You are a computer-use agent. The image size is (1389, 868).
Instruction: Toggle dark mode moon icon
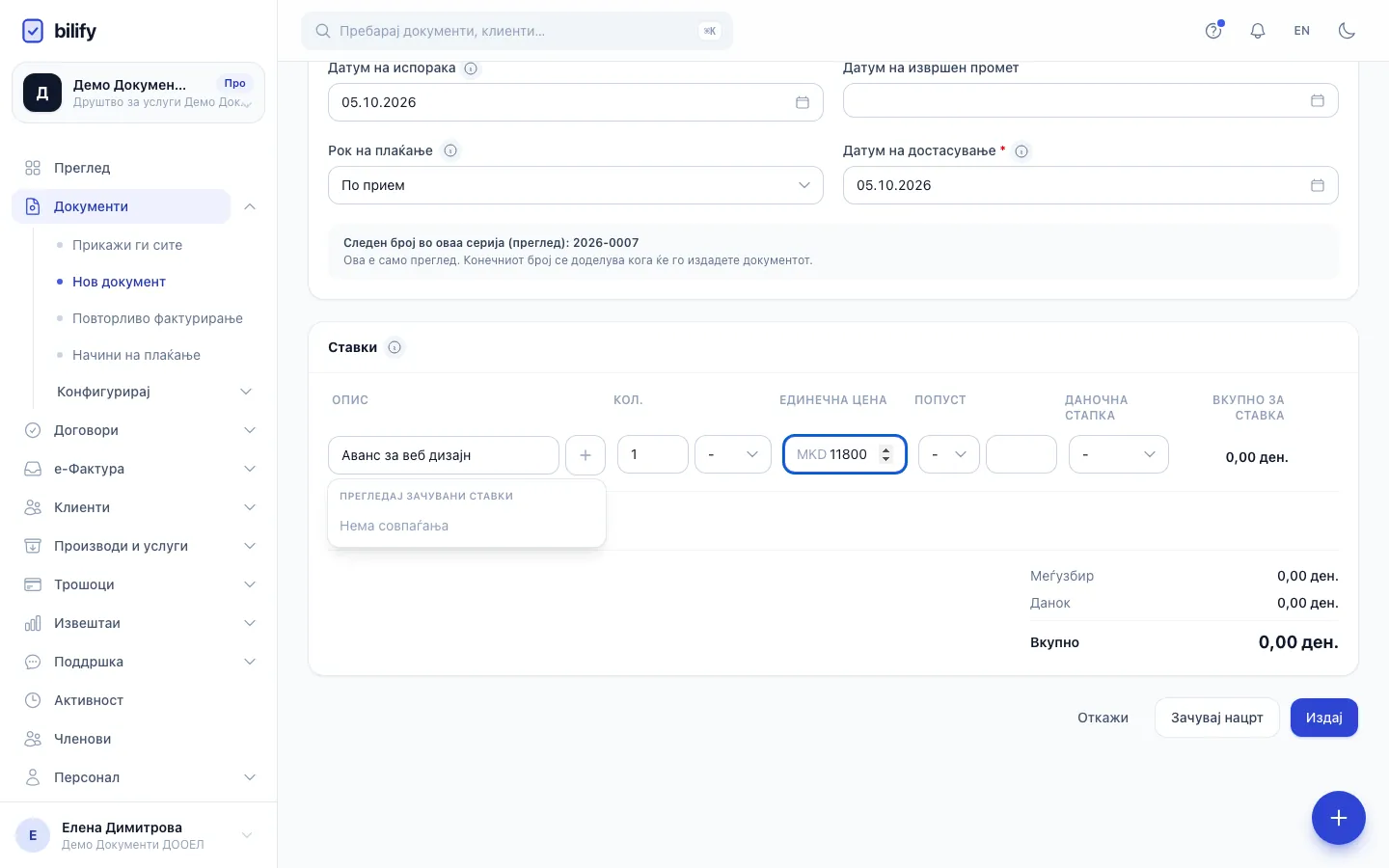coord(1347,31)
